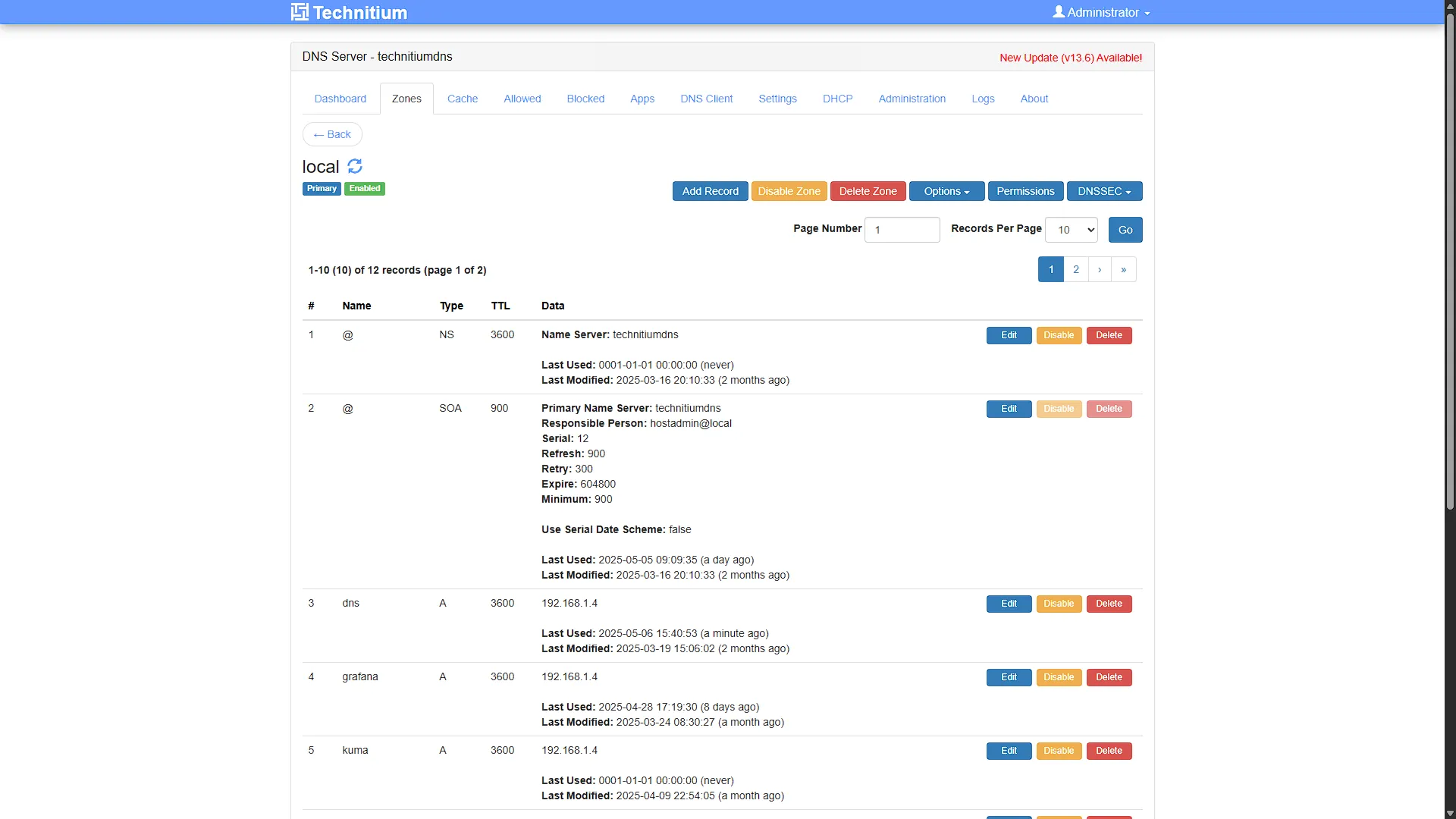Disable the local zone
This screenshot has width=1456, height=819.
[789, 191]
